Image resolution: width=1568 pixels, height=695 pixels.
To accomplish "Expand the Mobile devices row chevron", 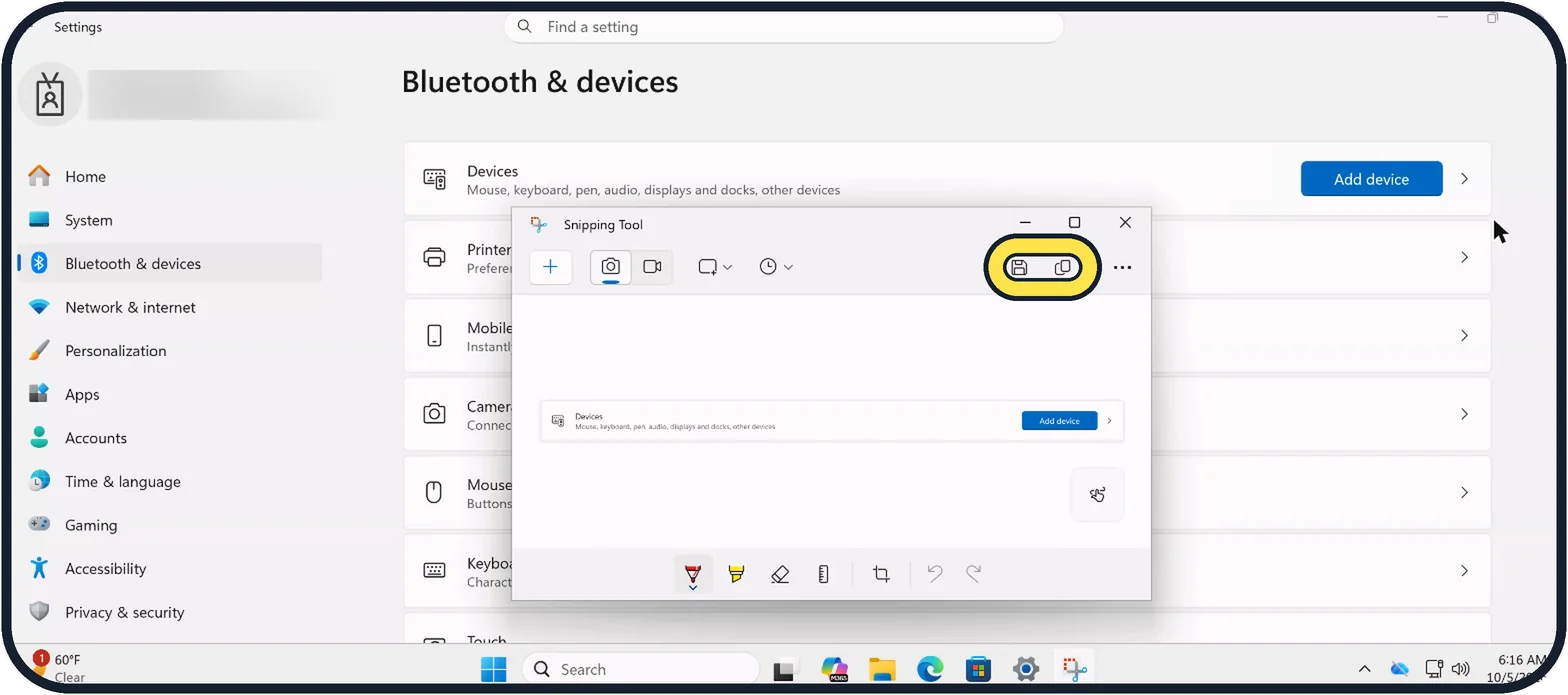I will pos(1464,336).
